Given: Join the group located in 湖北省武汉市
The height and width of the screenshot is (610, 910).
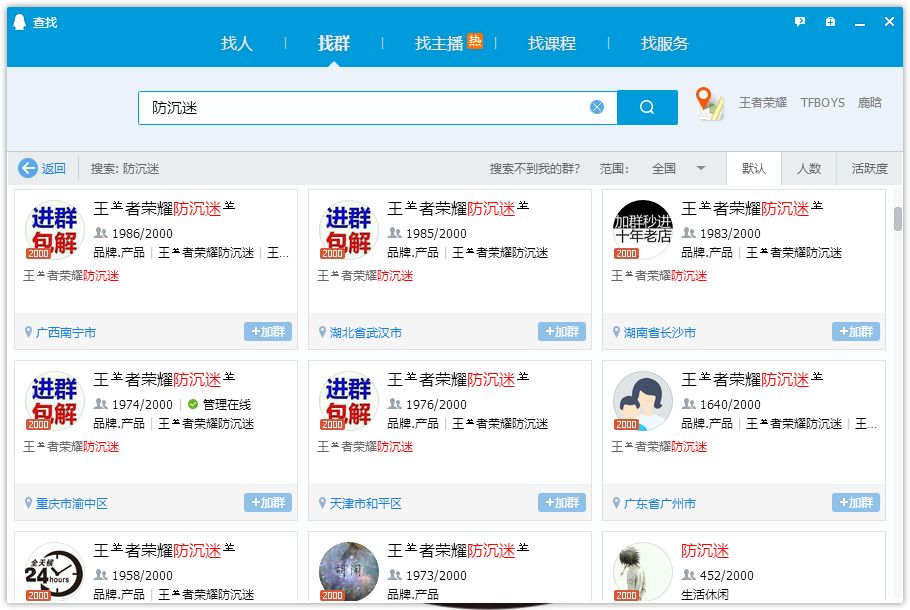Looking at the screenshot, I should click(562, 331).
